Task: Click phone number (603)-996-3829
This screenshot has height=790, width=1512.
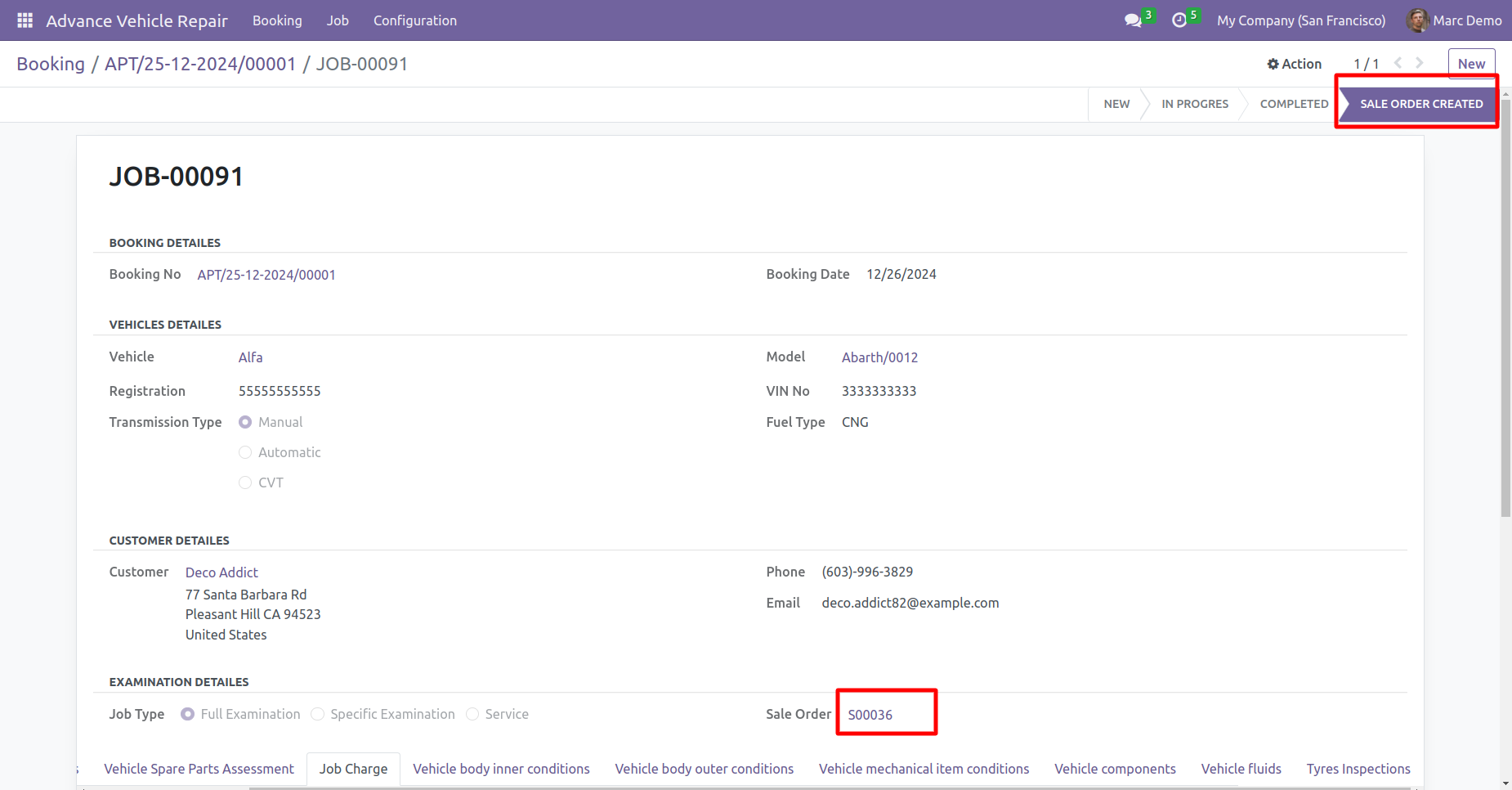Action: 867,572
